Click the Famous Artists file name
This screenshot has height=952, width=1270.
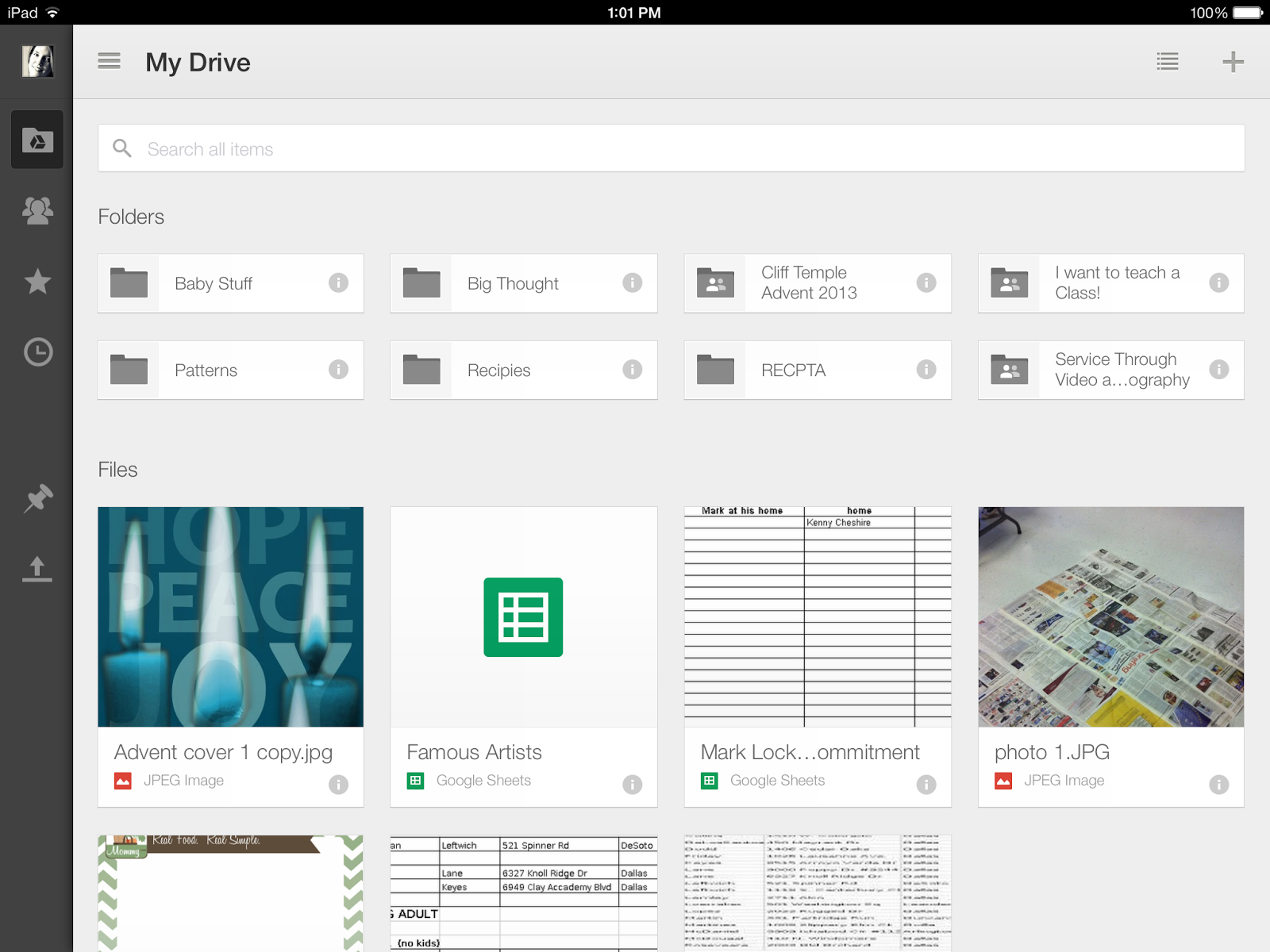click(474, 752)
